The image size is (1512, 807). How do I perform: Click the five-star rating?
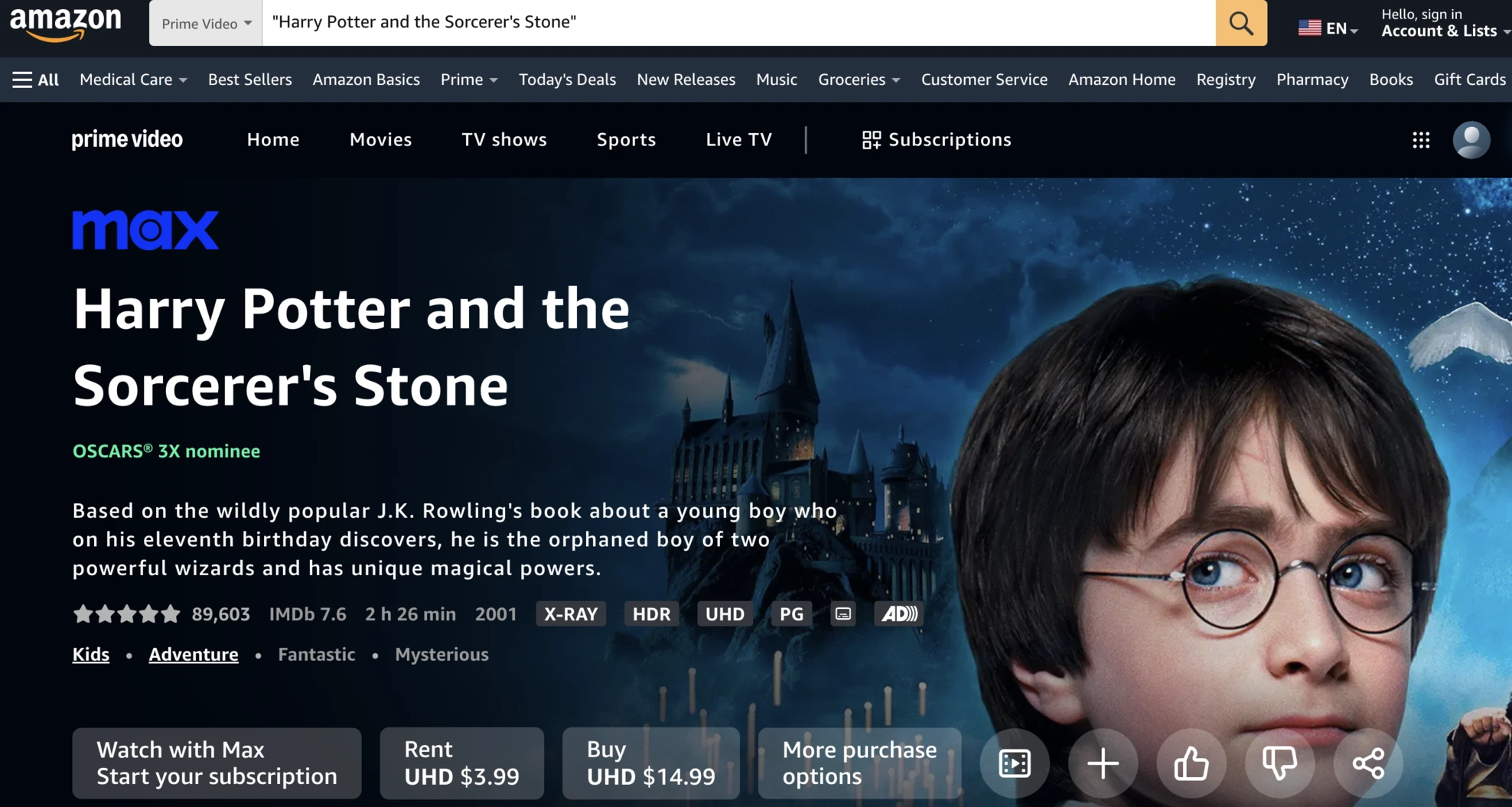(127, 614)
